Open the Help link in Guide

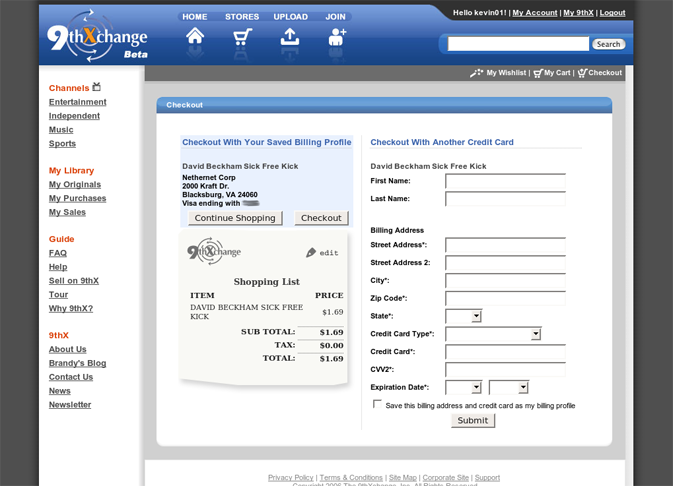[58, 267]
